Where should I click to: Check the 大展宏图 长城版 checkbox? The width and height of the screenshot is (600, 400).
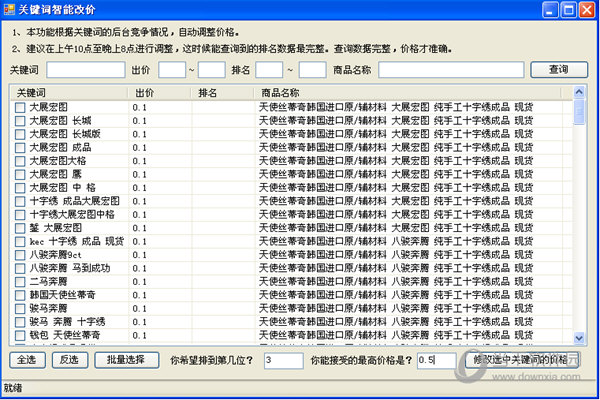point(20,134)
